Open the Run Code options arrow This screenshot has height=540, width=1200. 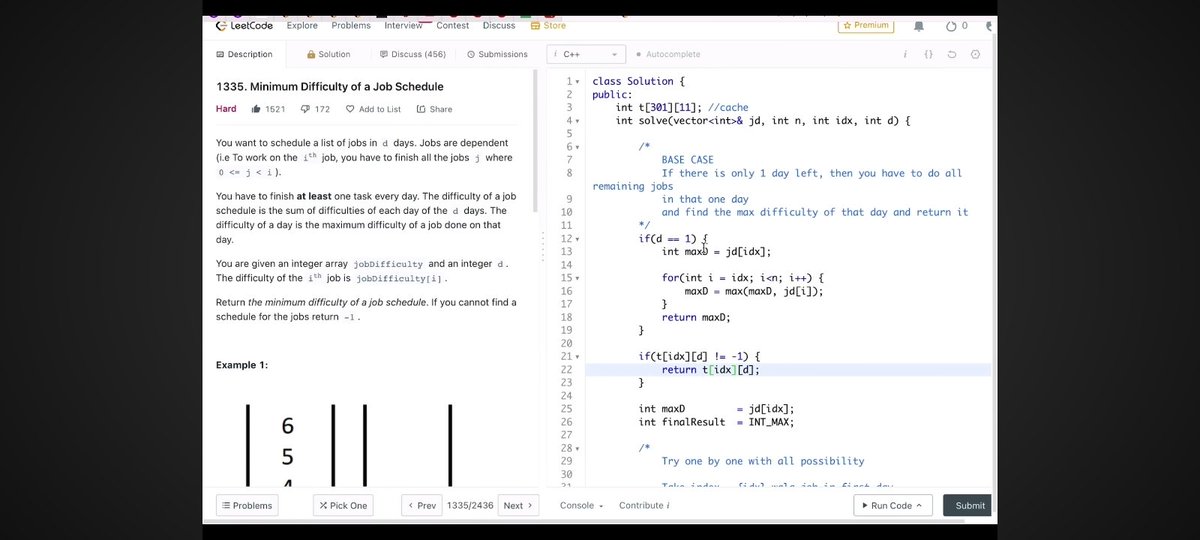918,505
